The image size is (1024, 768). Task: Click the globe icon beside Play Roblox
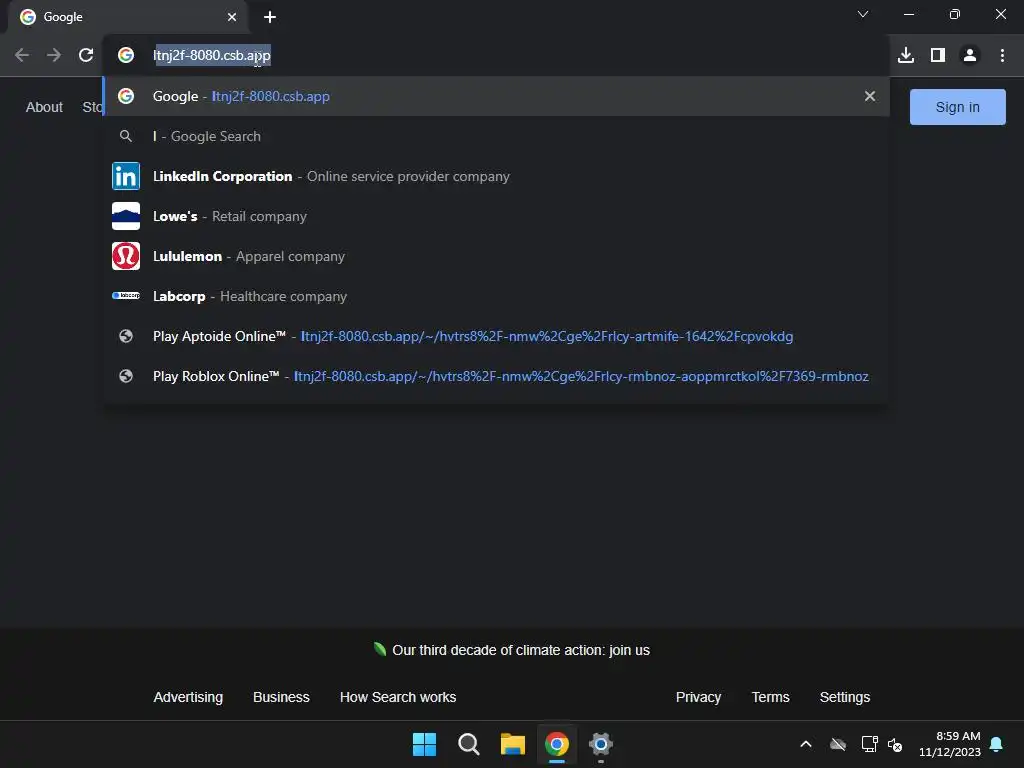126,376
